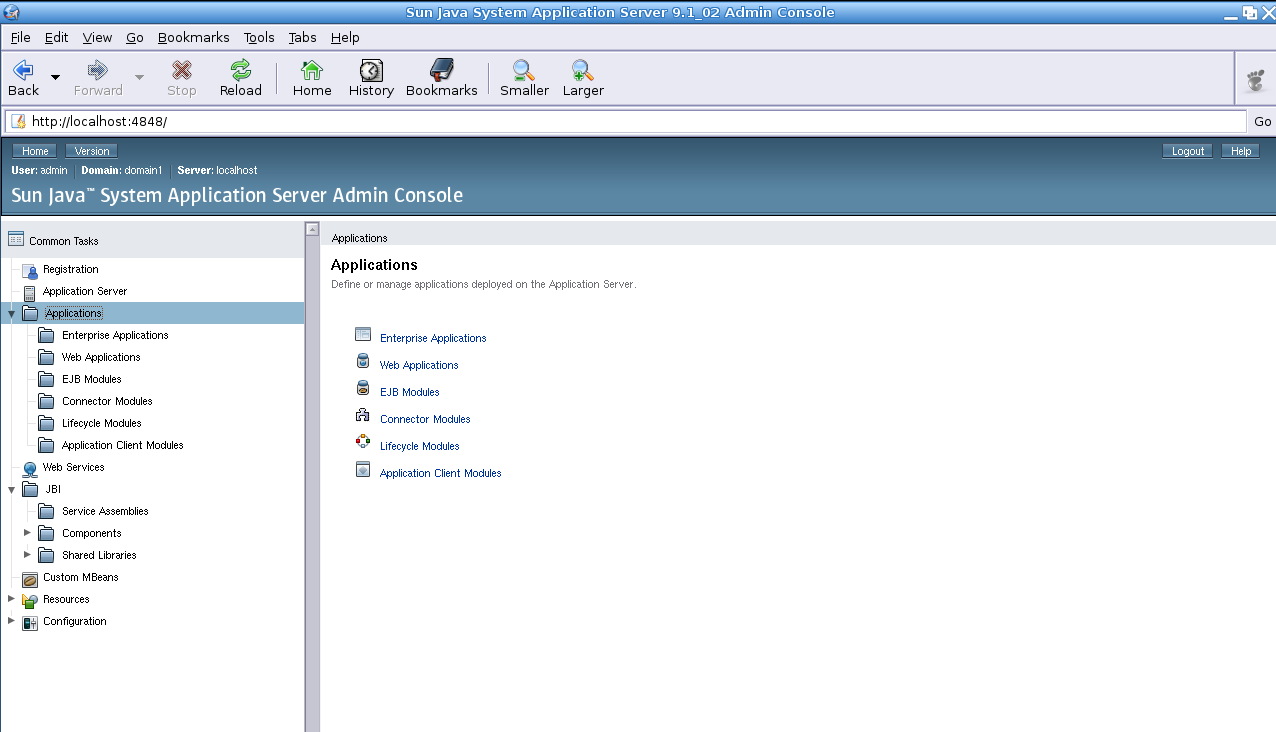Open the Web Applications link
The image size is (1276, 732).
click(x=419, y=365)
